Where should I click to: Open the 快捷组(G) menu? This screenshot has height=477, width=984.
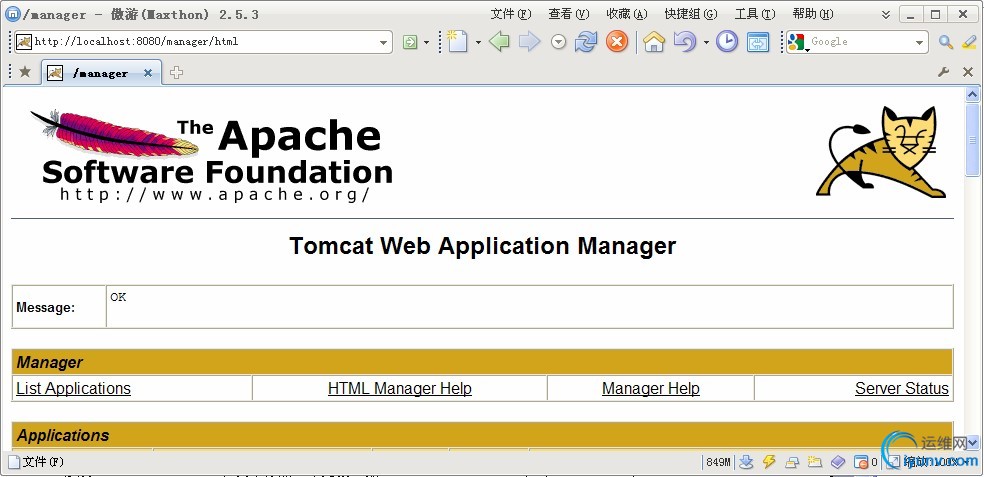(x=691, y=14)
